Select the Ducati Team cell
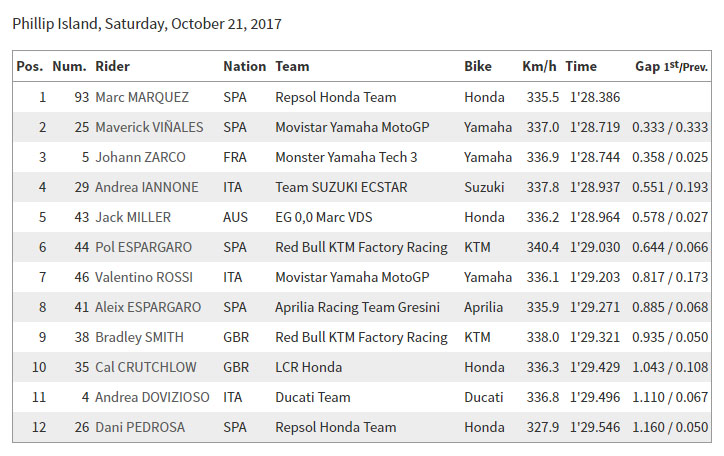 pos(313,397)
